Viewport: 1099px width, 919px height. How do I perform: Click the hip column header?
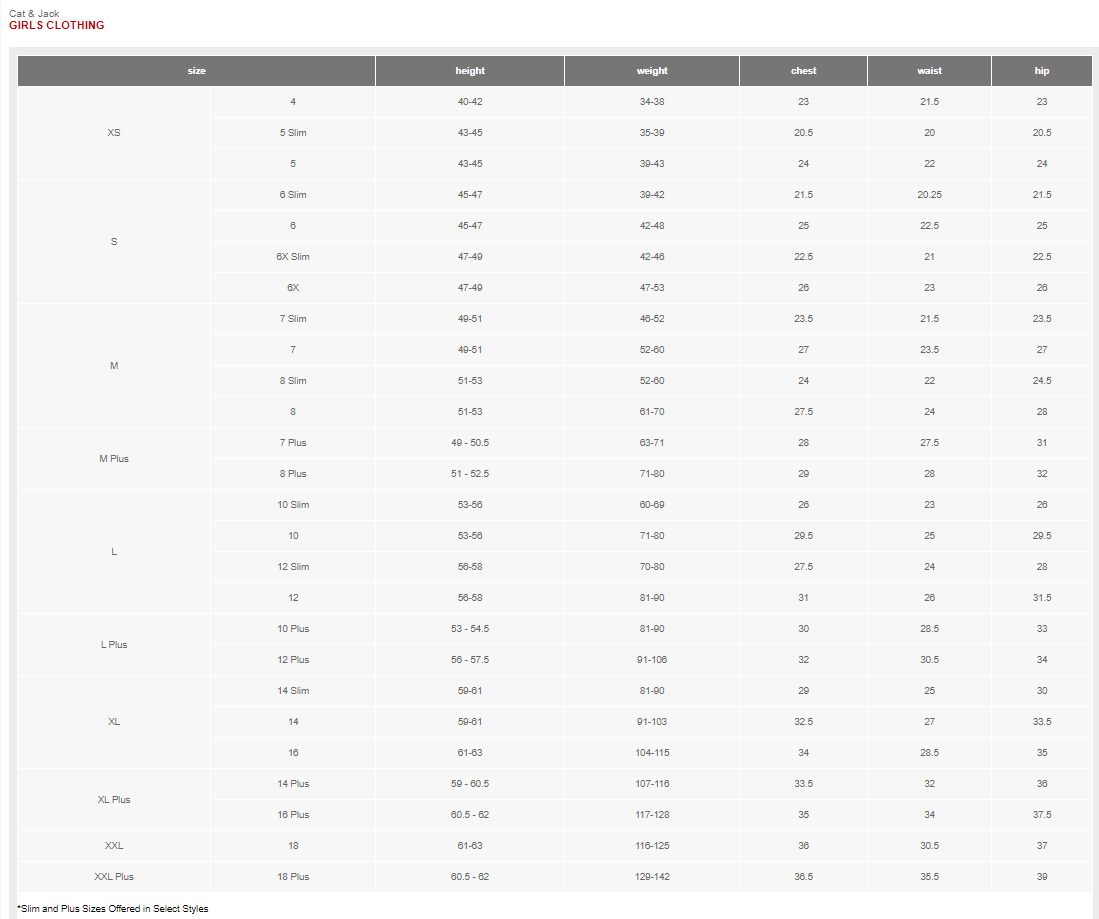[1042, 71]
